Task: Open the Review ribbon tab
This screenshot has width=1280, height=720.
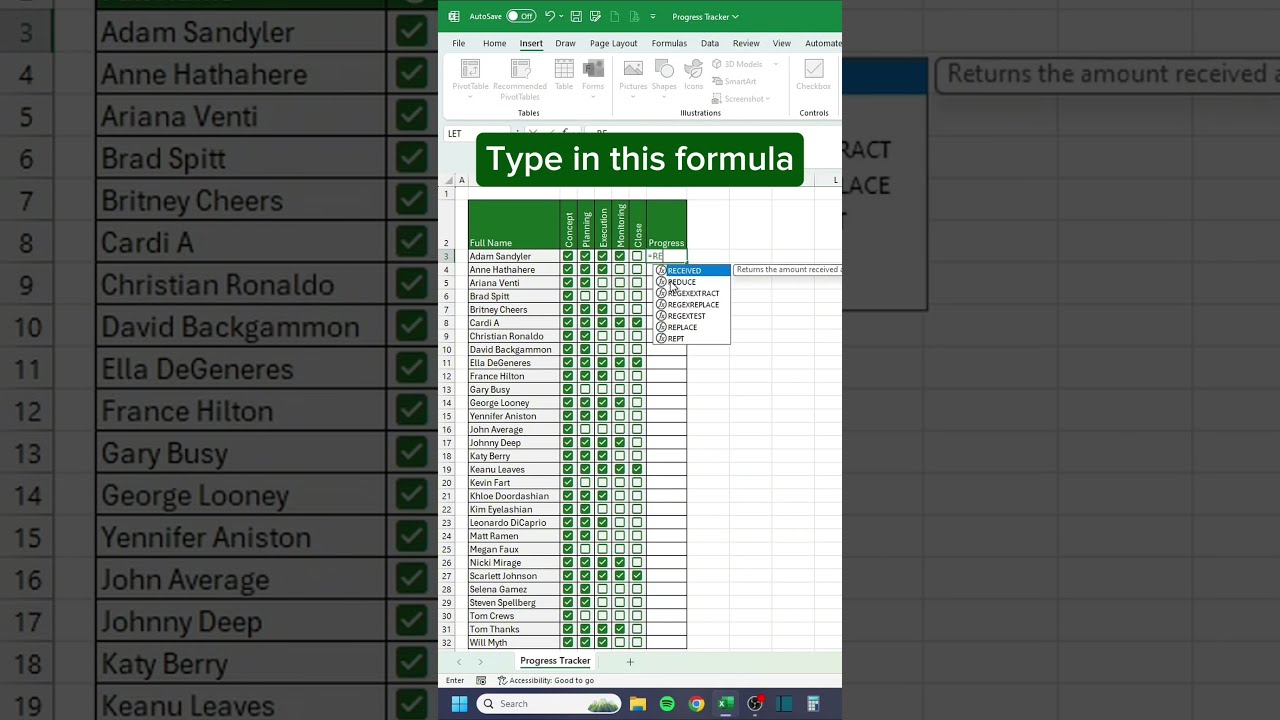Action: (x=746, y=44)
